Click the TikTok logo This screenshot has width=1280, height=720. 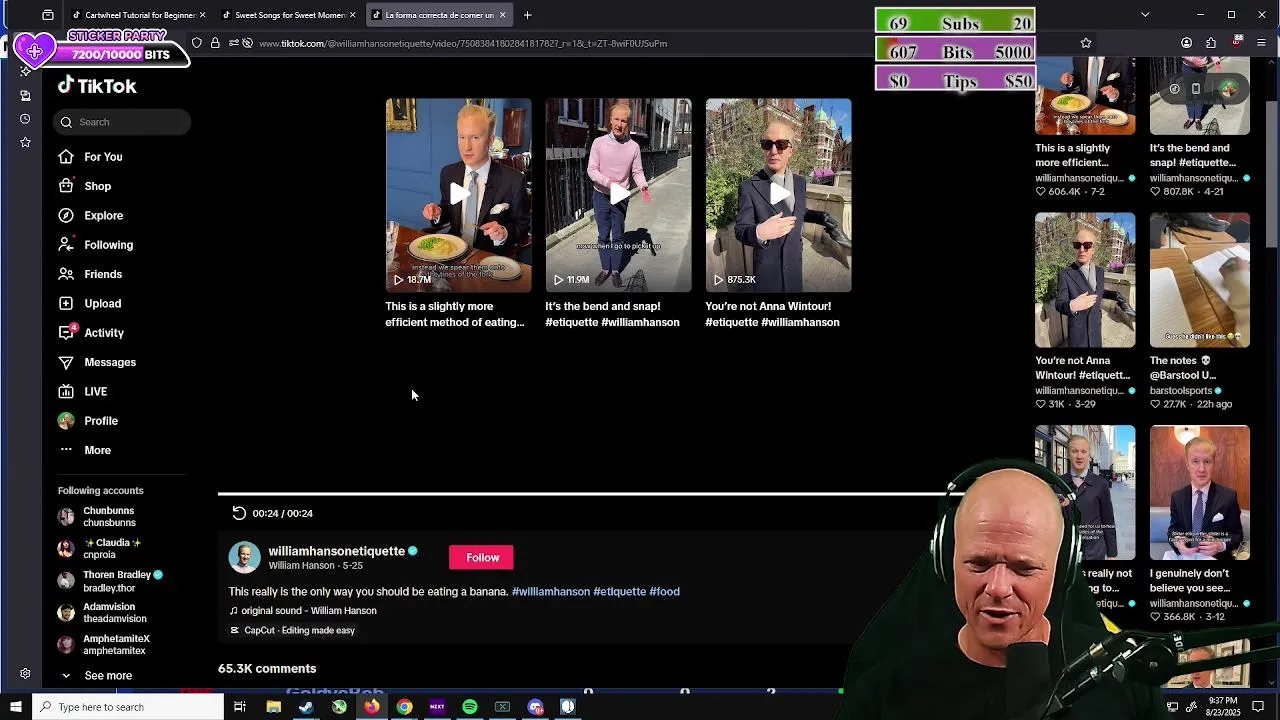click(x=97, y=86)
